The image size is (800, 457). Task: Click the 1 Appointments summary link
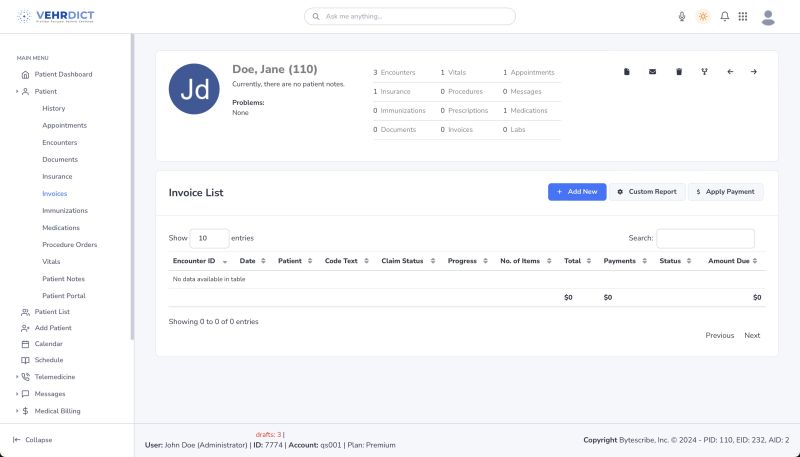tap(529, 72)
